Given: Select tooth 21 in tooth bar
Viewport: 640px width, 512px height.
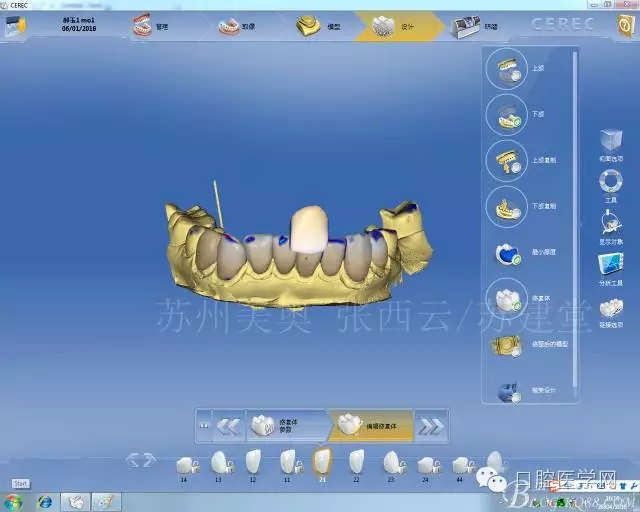Looking at the screenshot, I should point(322,461).
